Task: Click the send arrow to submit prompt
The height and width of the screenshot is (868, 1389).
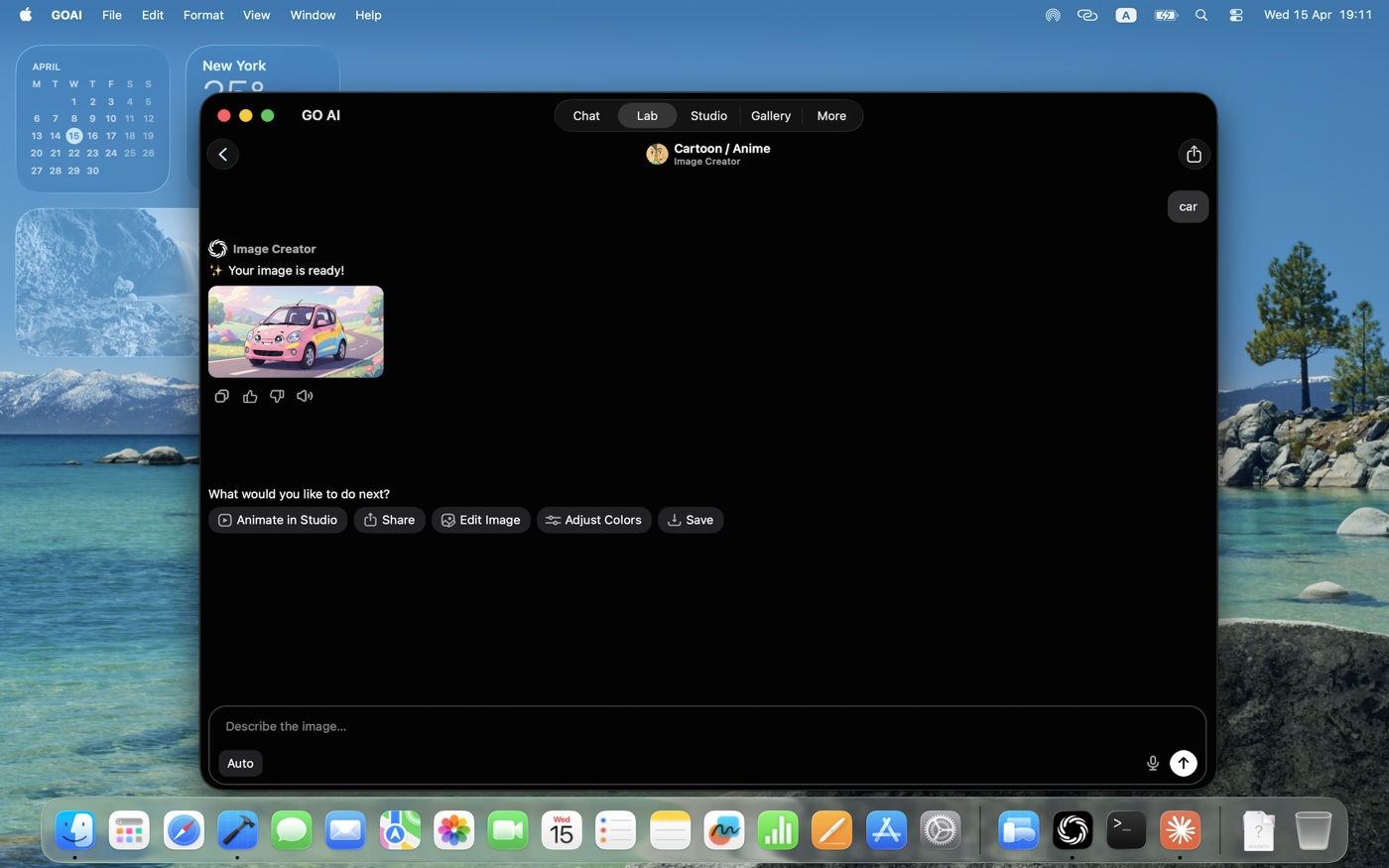Action: tap(1183, 763)
